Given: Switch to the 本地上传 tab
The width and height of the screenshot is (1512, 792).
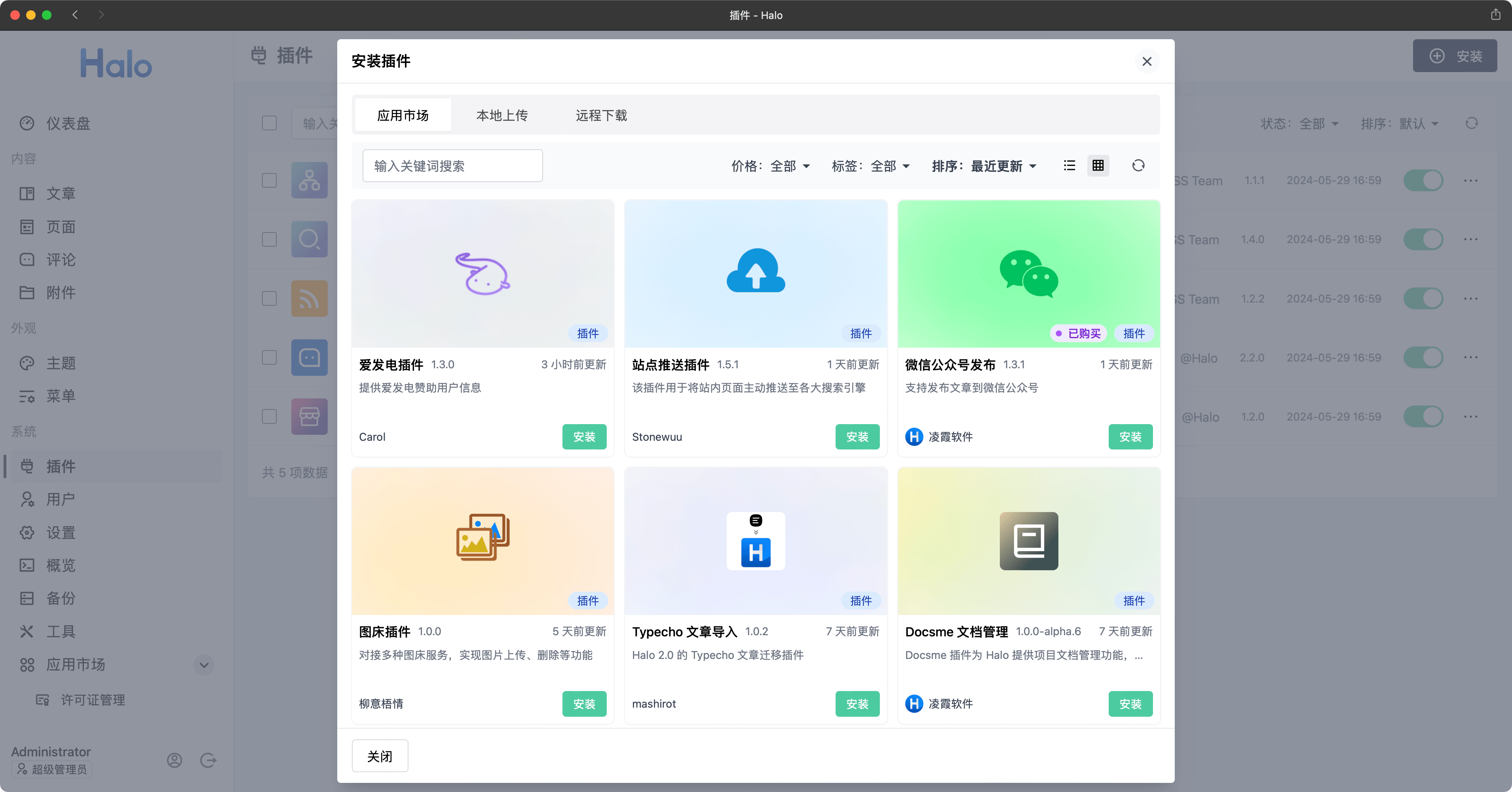Looking at the screenshot, I should pyautogui.click(x=502, y=115).
